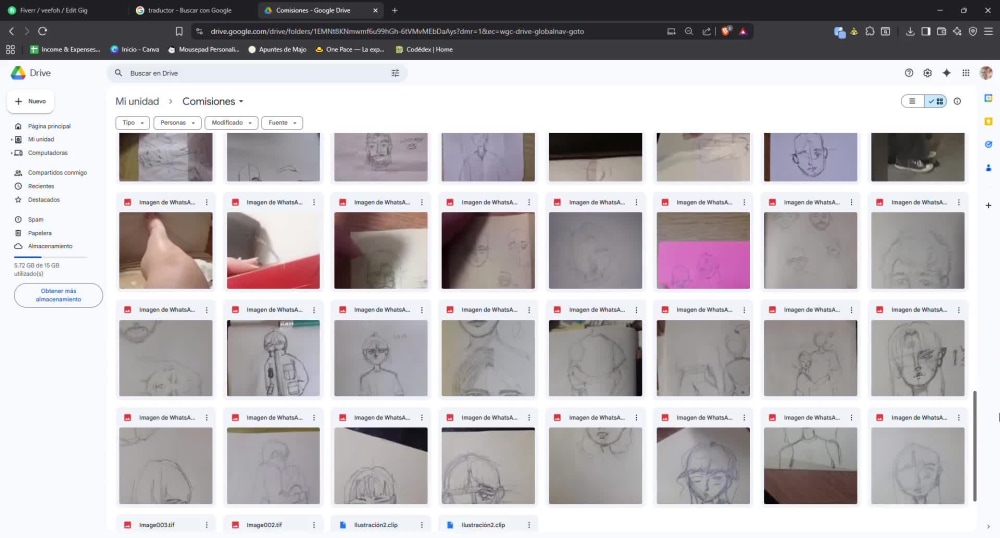
Task: Go back using the browser back arrow
Action: click(11, 31)
